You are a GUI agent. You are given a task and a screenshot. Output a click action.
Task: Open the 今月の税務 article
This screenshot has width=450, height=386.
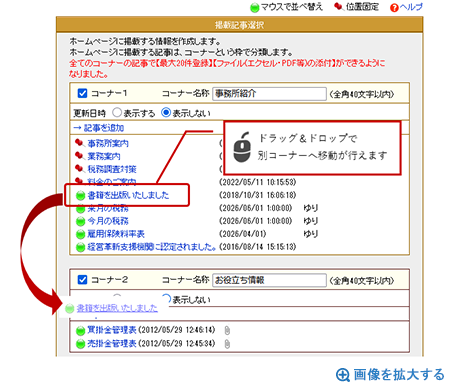click(x=108, y=221)
